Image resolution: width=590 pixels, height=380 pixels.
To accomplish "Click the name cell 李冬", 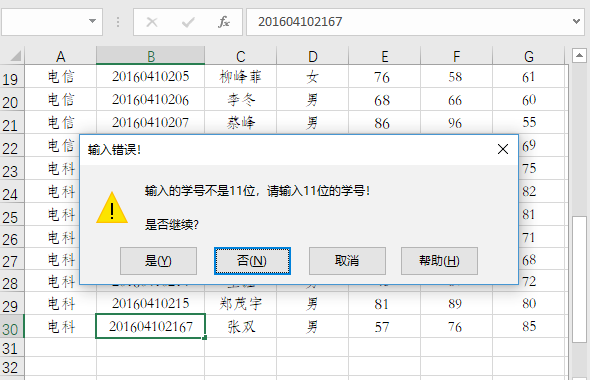I will 240,100.
